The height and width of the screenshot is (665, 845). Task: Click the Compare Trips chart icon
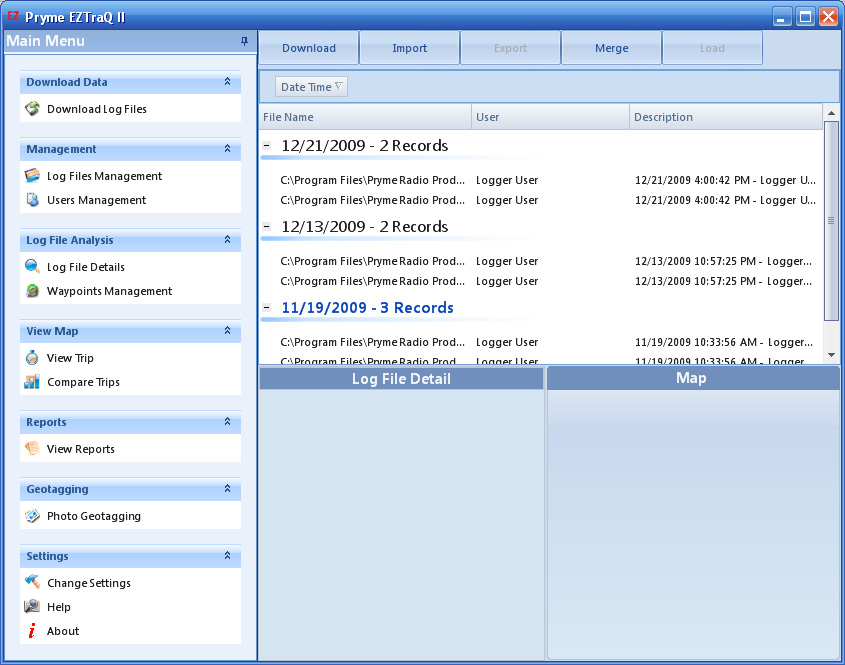(x=32, y=382)
